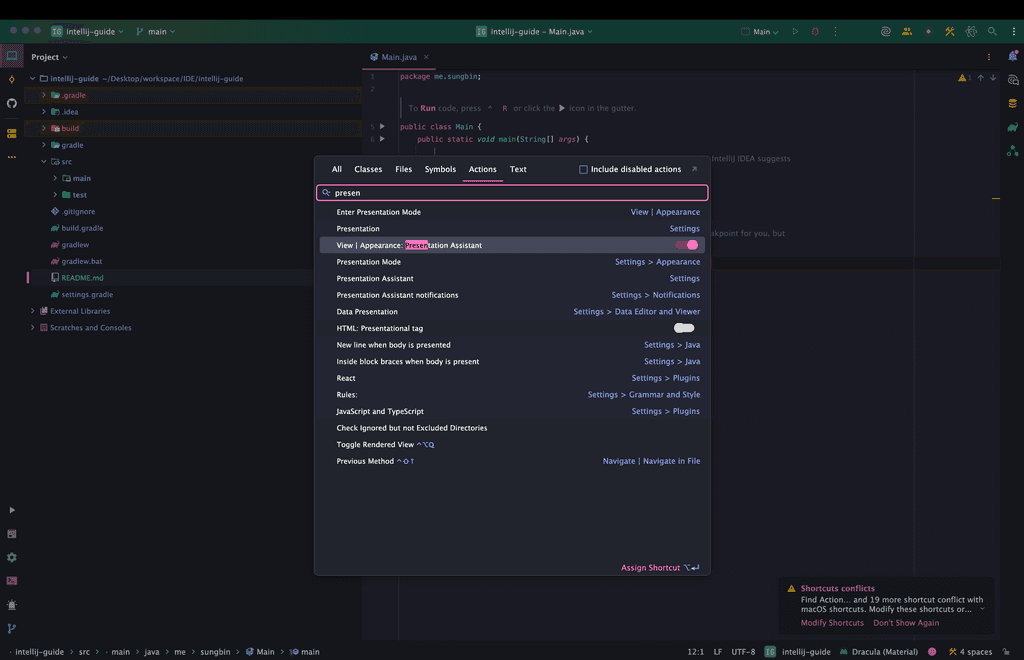Toggle the Presentation Assistant switch off
The image size is (1024, 660).
(x=686, y=245)
